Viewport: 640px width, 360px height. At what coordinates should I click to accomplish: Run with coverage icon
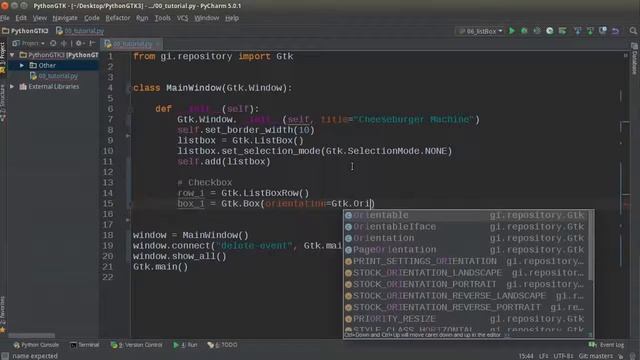[x=537, y=31]
